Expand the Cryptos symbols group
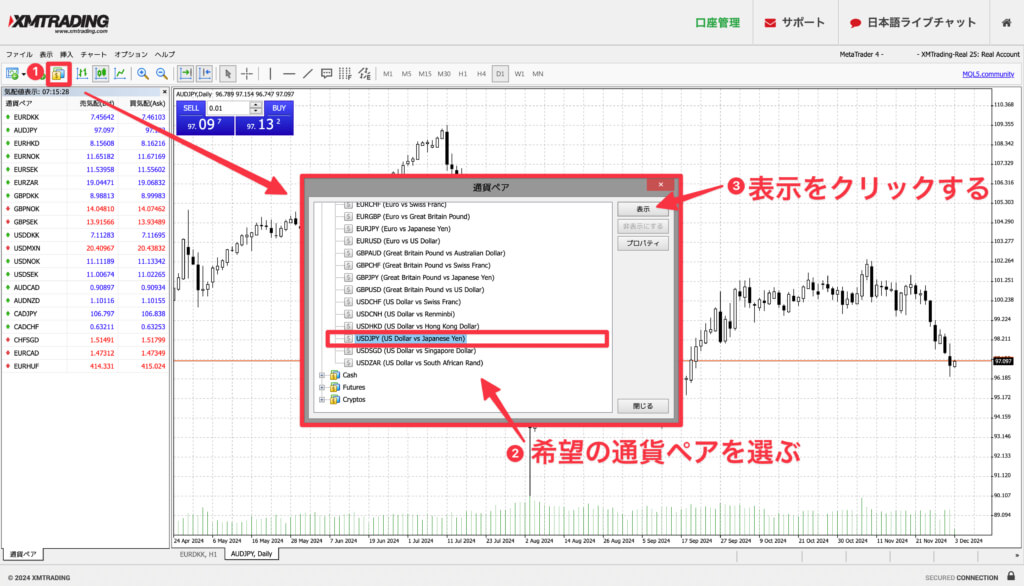This screenshot has width=1024, height=586. click(323, 399)
